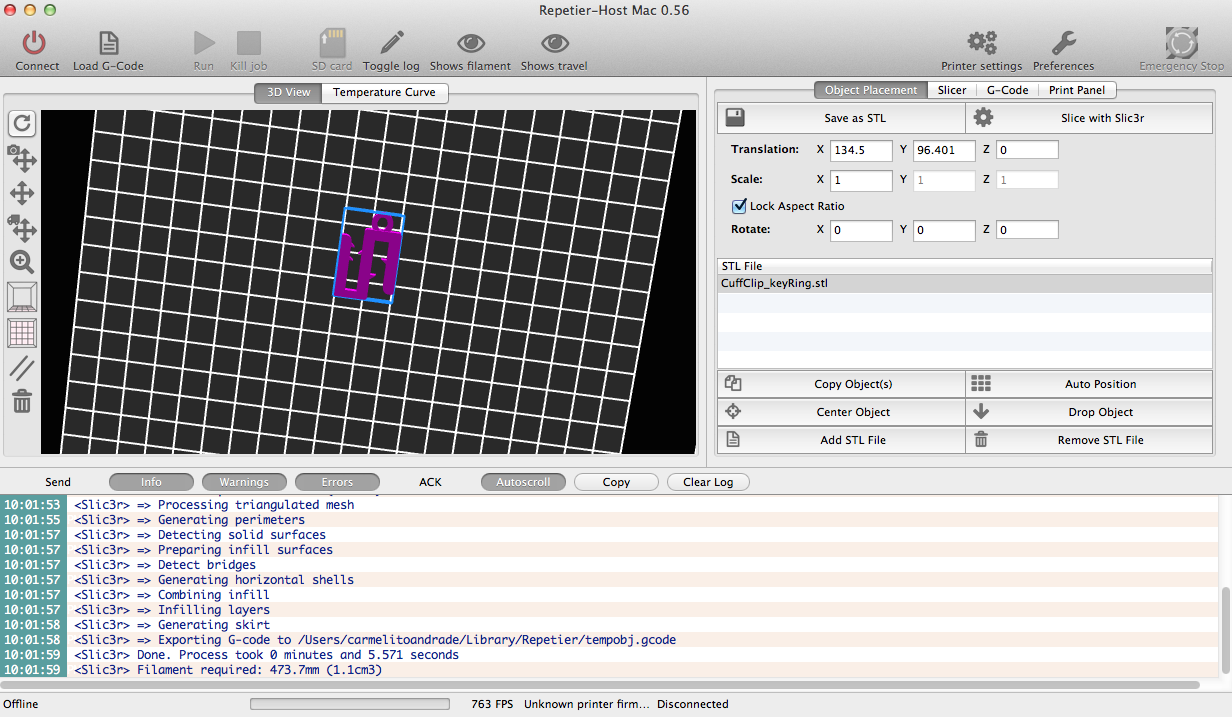Open Printer settings gears
The height and width of the screenshot is (717, 1232).
point(982,43)
